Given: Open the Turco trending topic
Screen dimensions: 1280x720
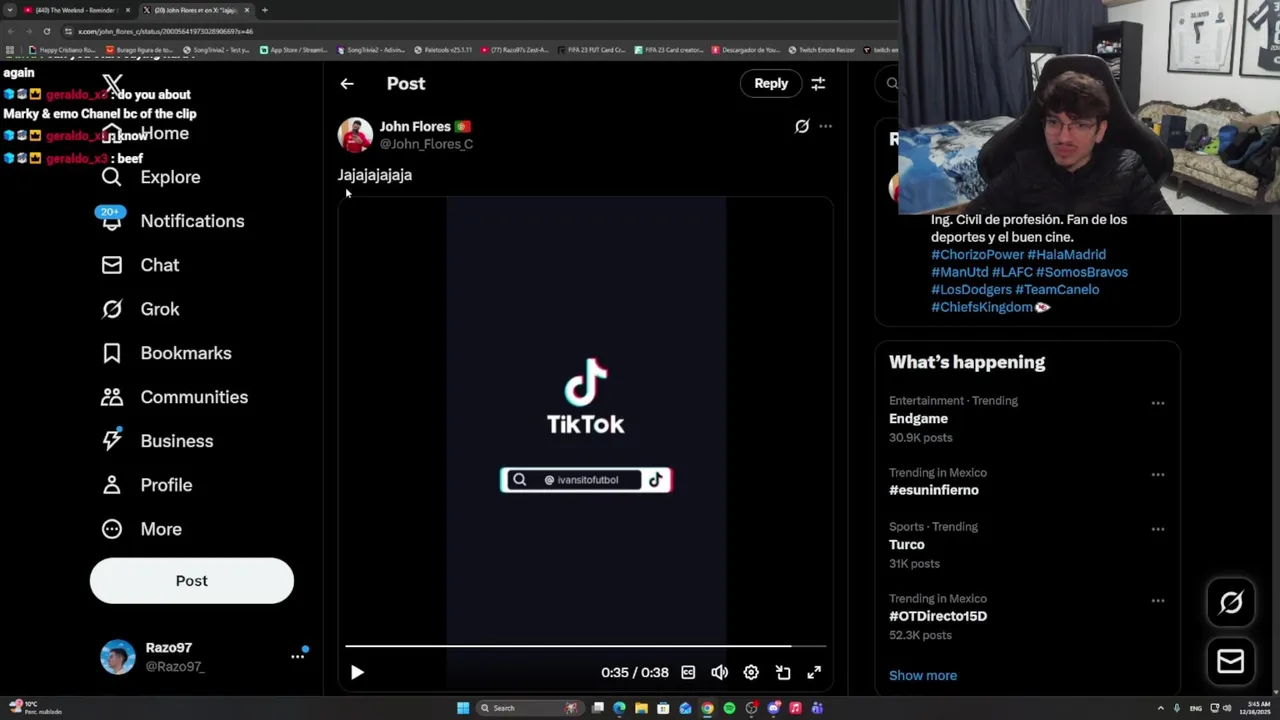Looking at the screenshot, I should (x=907, y=545).
